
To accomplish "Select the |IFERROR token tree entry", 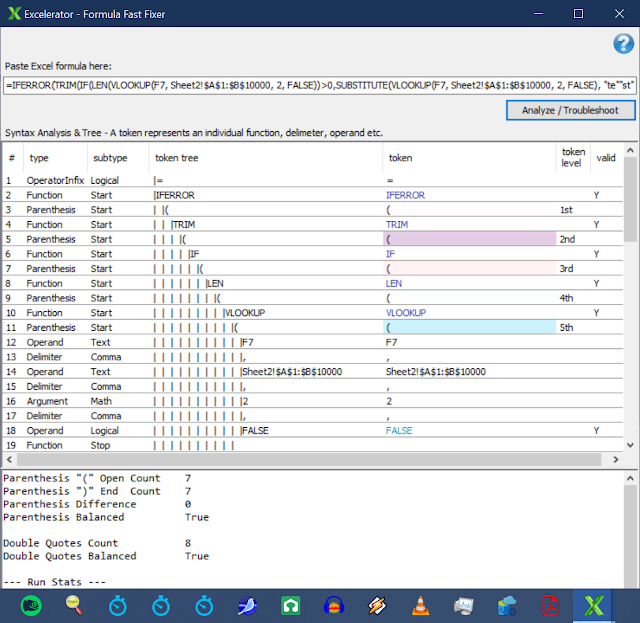I will point(174,195).
